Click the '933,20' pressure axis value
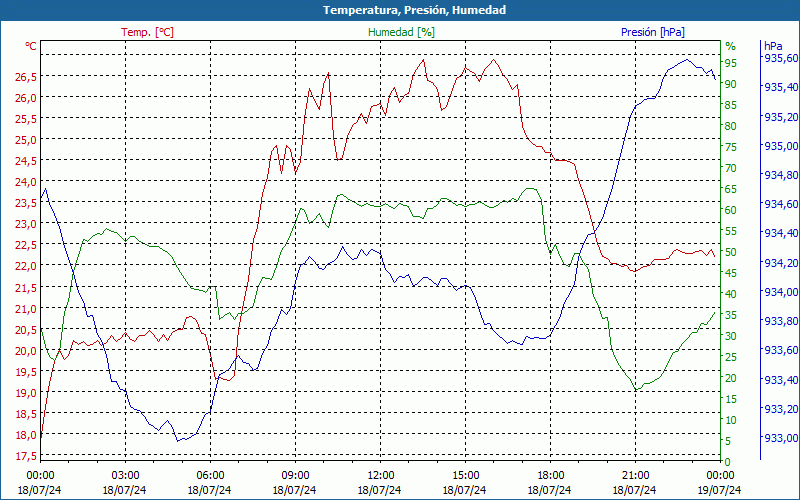800x500 pixels. (781, 409)
